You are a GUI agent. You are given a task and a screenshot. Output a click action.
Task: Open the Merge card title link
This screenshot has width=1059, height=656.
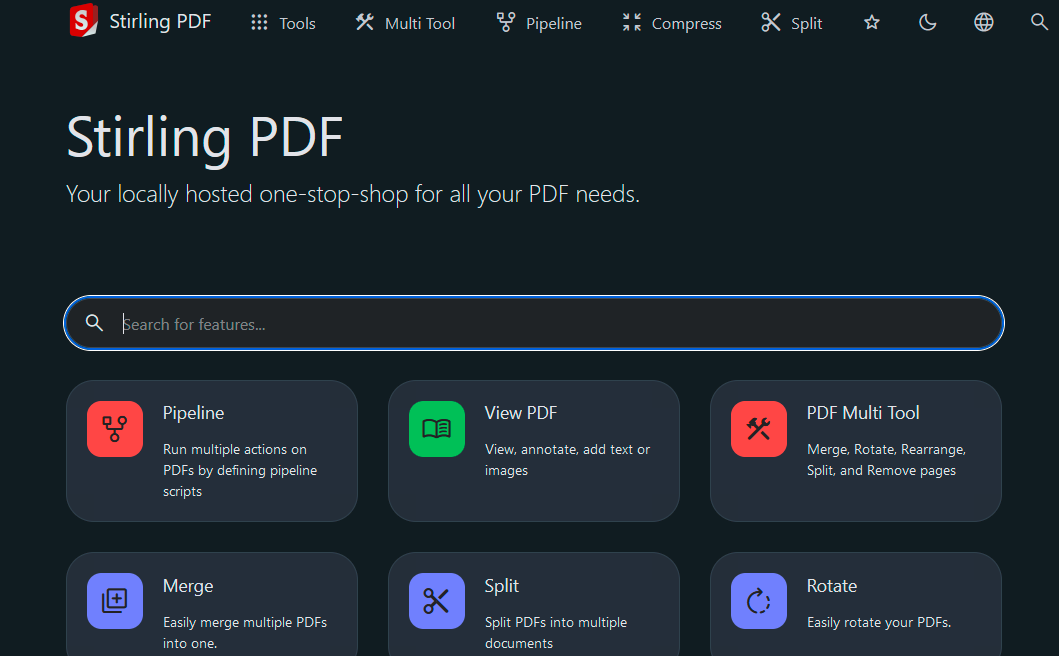[188, 586]
